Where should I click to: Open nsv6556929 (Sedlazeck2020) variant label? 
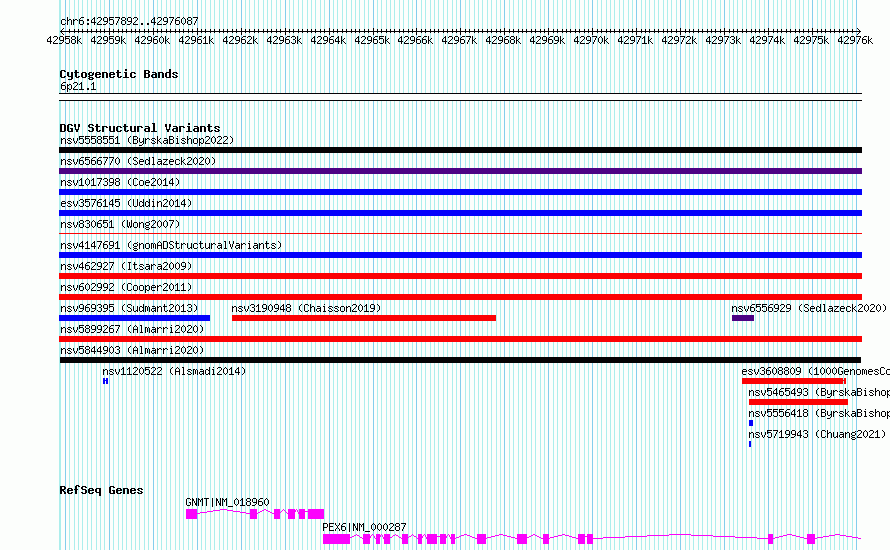tap(809, 308)
